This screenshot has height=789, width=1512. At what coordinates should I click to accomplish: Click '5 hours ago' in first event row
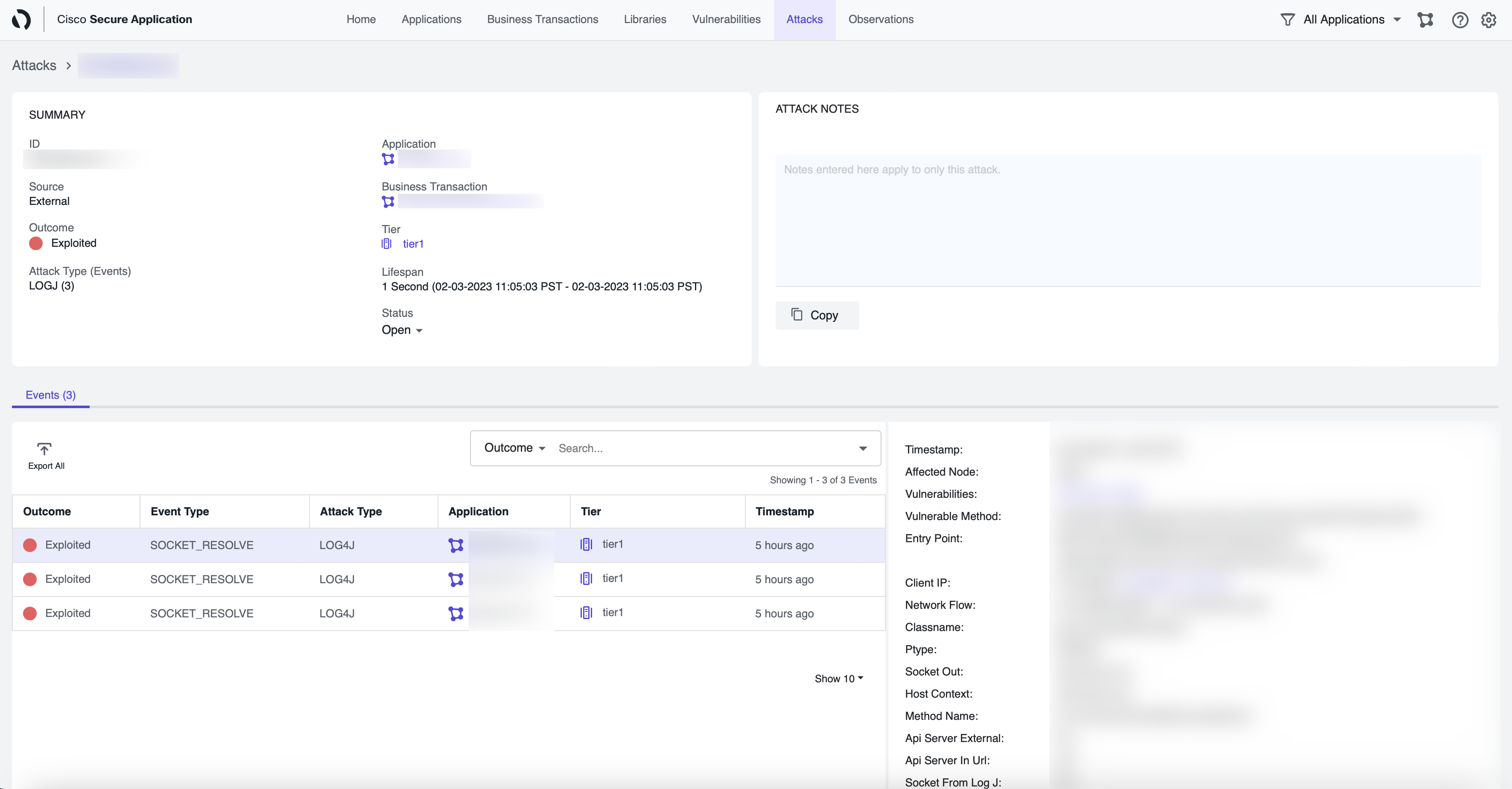tap(784, 545)
